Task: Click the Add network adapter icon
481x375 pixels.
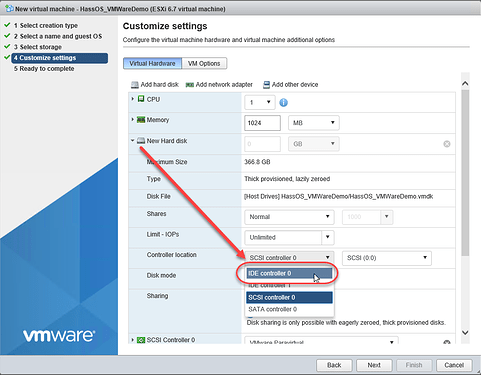Action: coord(190,85)
